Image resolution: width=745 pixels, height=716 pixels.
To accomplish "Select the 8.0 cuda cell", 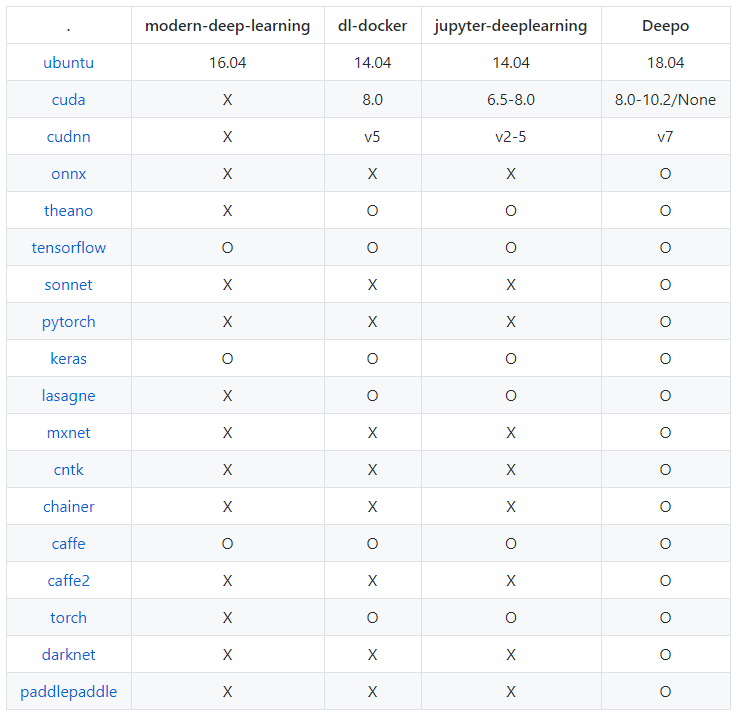I will 372,100.
